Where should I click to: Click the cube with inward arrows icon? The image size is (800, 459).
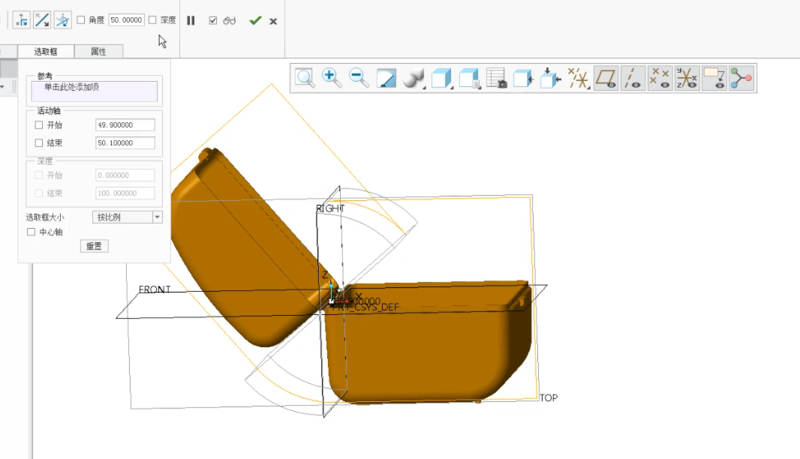coord(550,78)
